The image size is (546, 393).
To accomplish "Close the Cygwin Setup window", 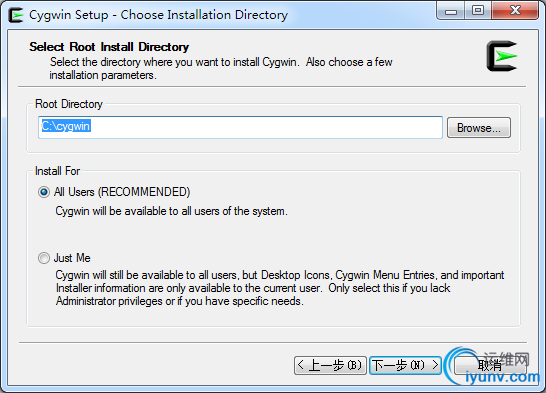I will tap(515, 11).
